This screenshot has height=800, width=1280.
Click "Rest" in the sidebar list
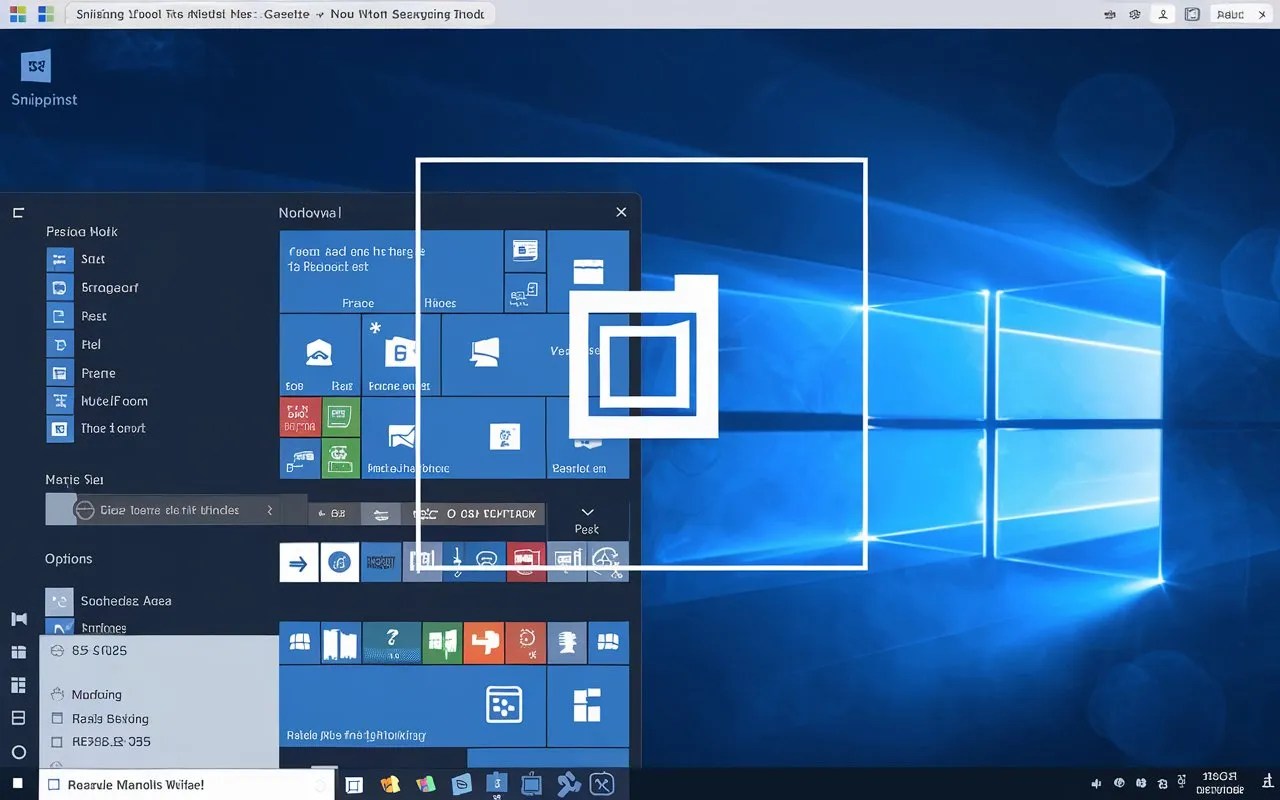point(94,316)
